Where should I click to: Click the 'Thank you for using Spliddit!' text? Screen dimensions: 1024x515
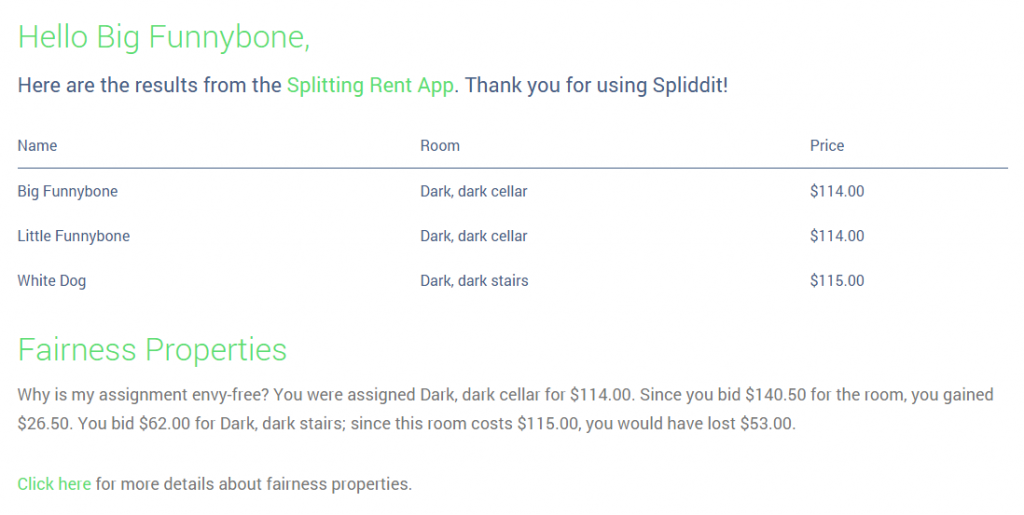(596, 85)
